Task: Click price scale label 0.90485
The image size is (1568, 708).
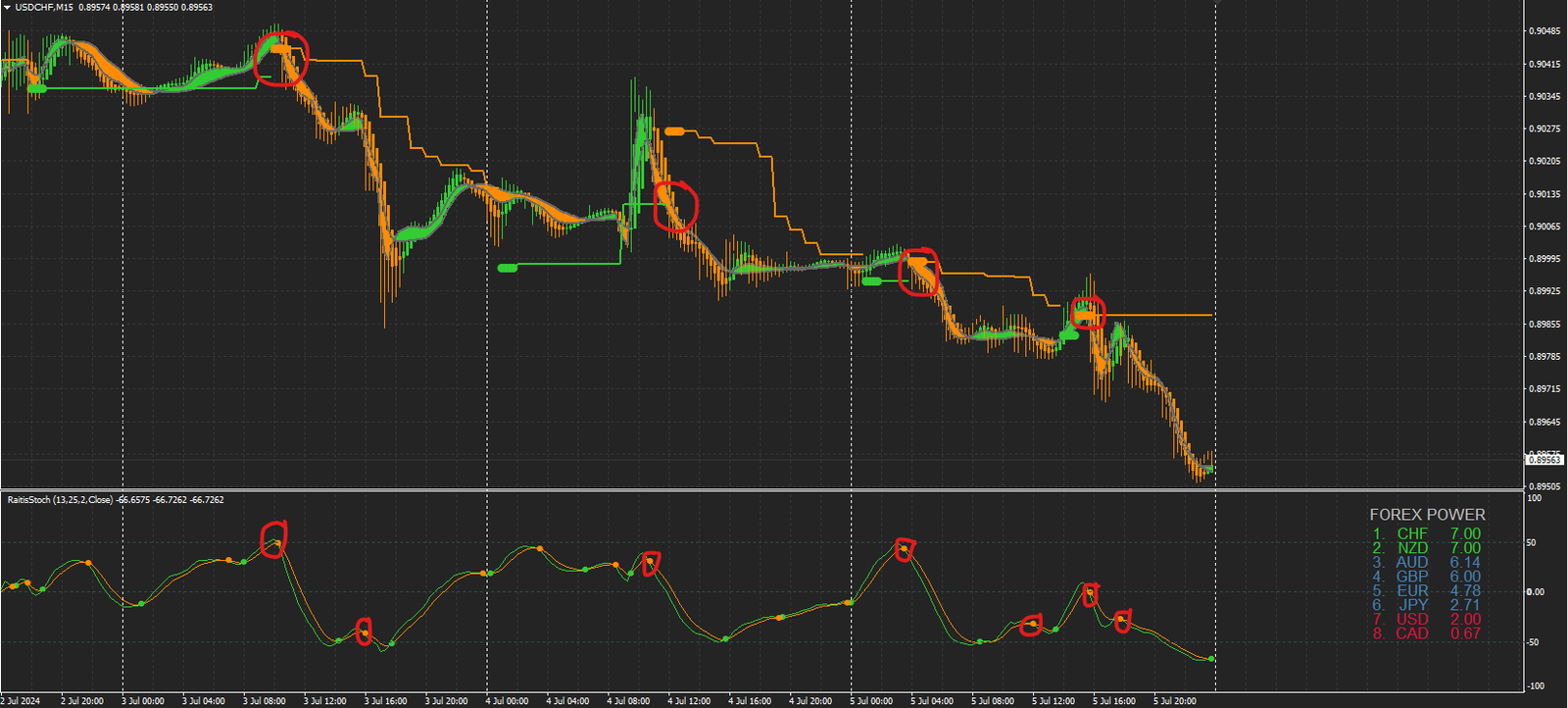Action: click(1544, 31)
